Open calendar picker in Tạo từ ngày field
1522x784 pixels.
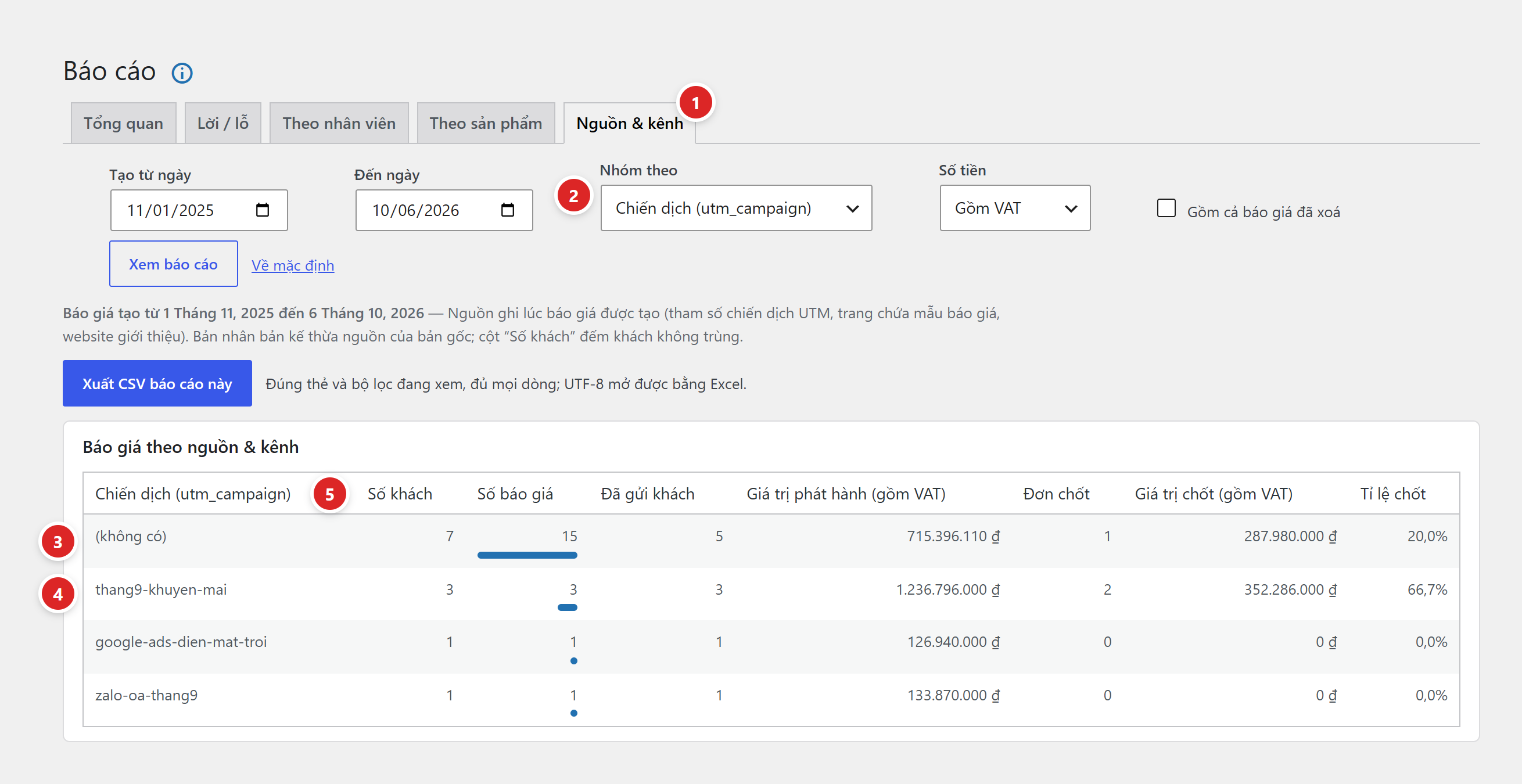point(263,210)
